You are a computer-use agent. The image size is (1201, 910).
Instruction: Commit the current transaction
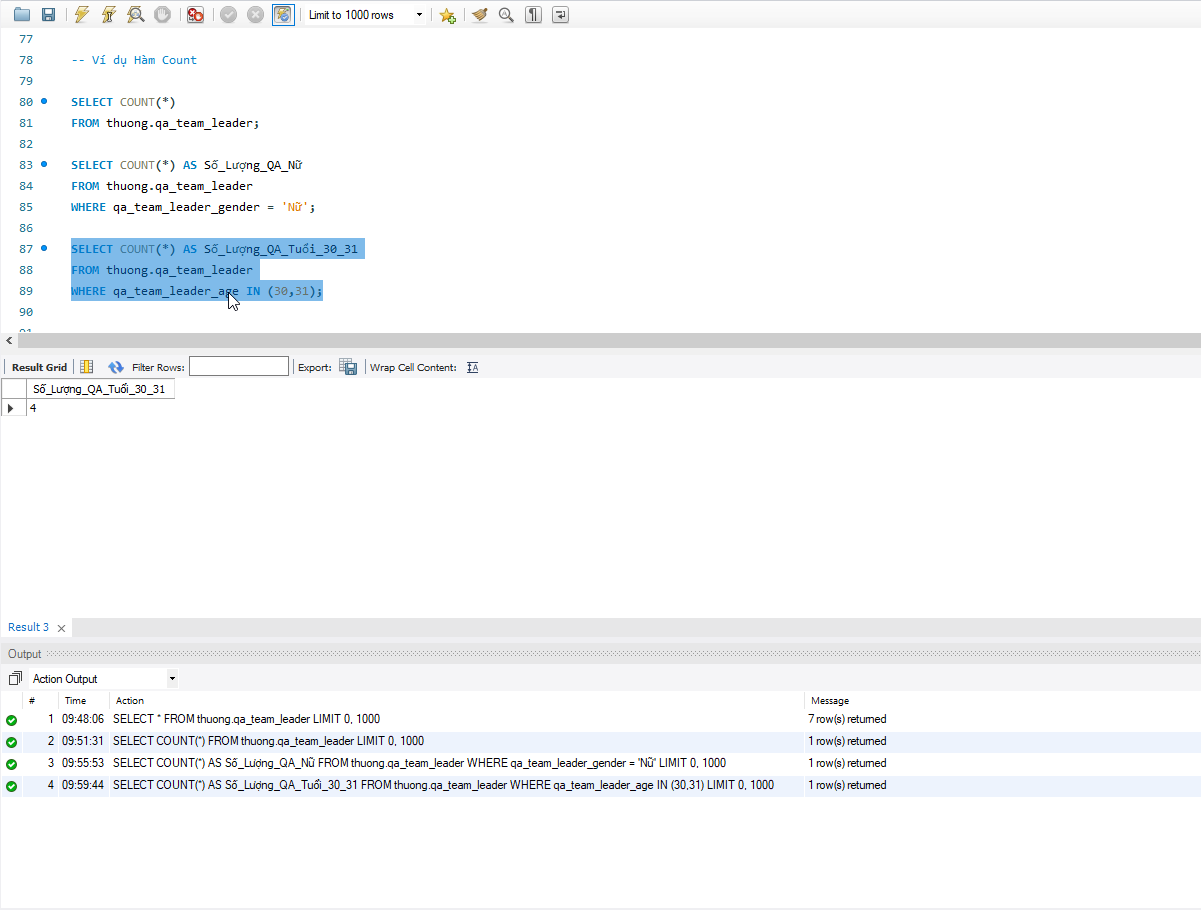[229, 15]
